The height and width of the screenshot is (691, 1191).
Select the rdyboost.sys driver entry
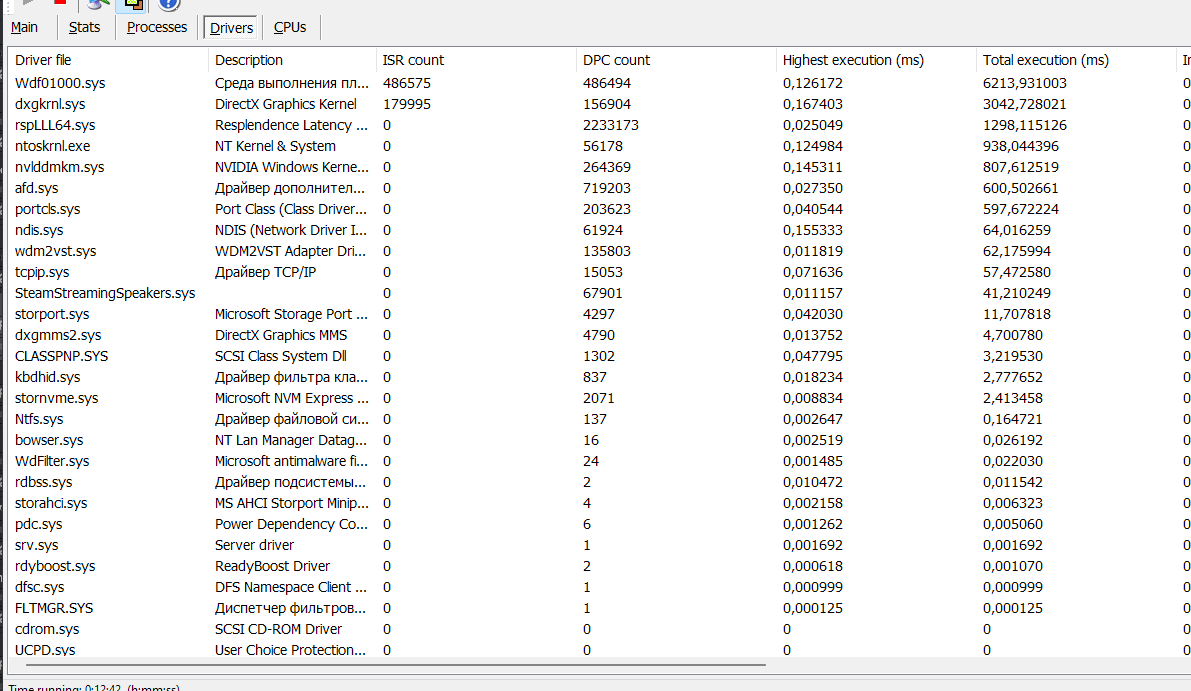pos(55,566)
